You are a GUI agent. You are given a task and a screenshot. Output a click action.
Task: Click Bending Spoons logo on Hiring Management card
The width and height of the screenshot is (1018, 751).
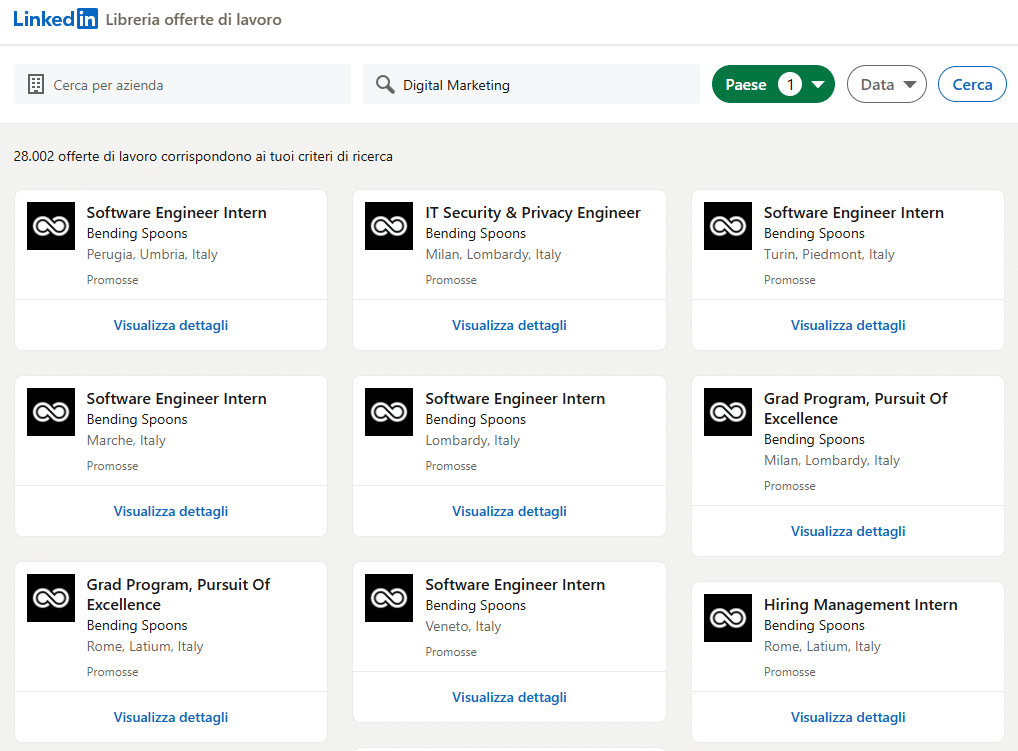pyautogui.click(x=728, y=618)
